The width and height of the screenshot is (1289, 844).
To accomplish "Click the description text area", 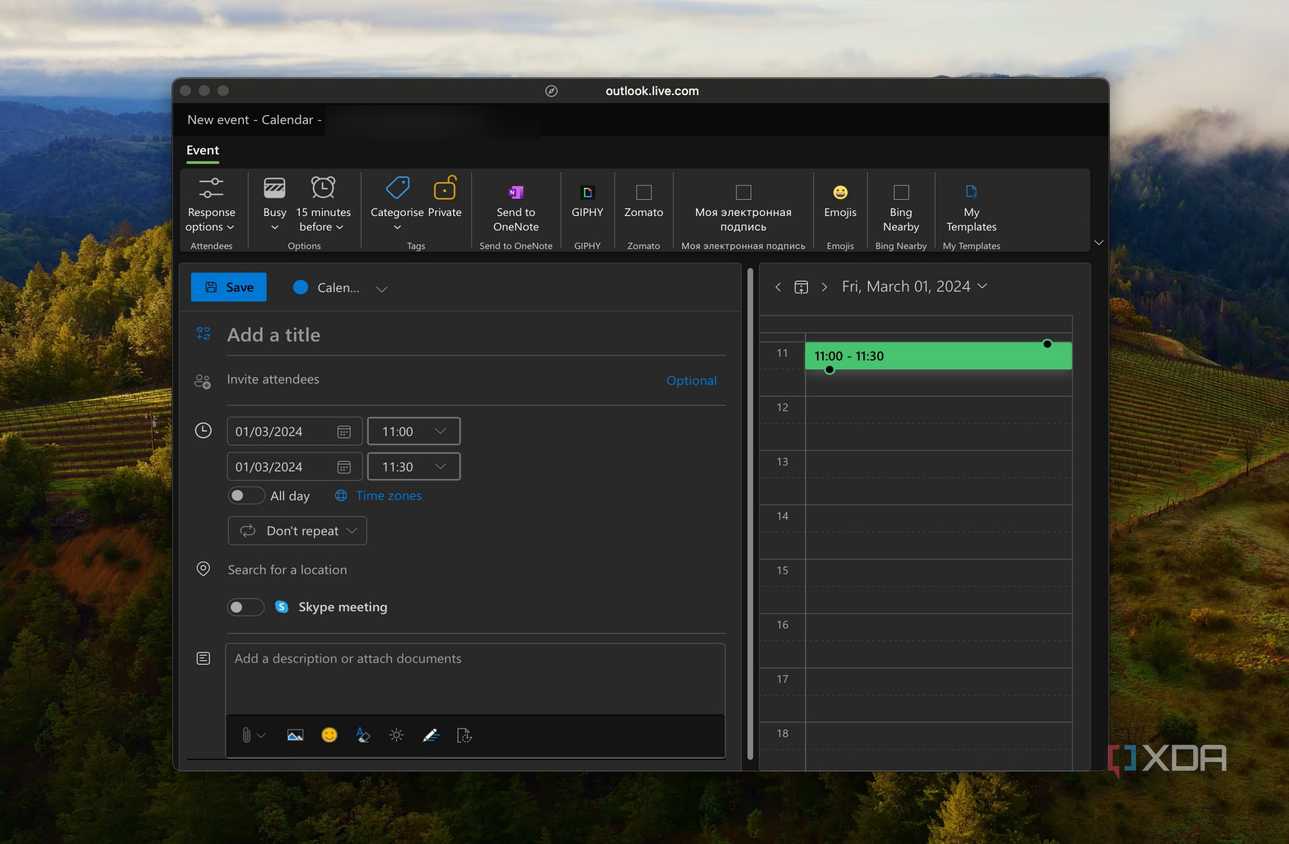I will [x=475, y=678].
